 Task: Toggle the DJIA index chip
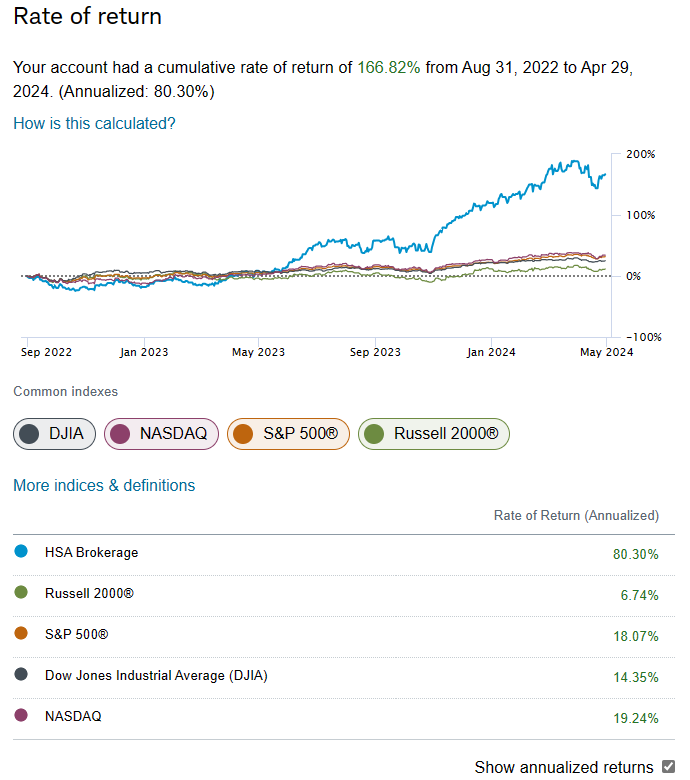coord(55,434)
